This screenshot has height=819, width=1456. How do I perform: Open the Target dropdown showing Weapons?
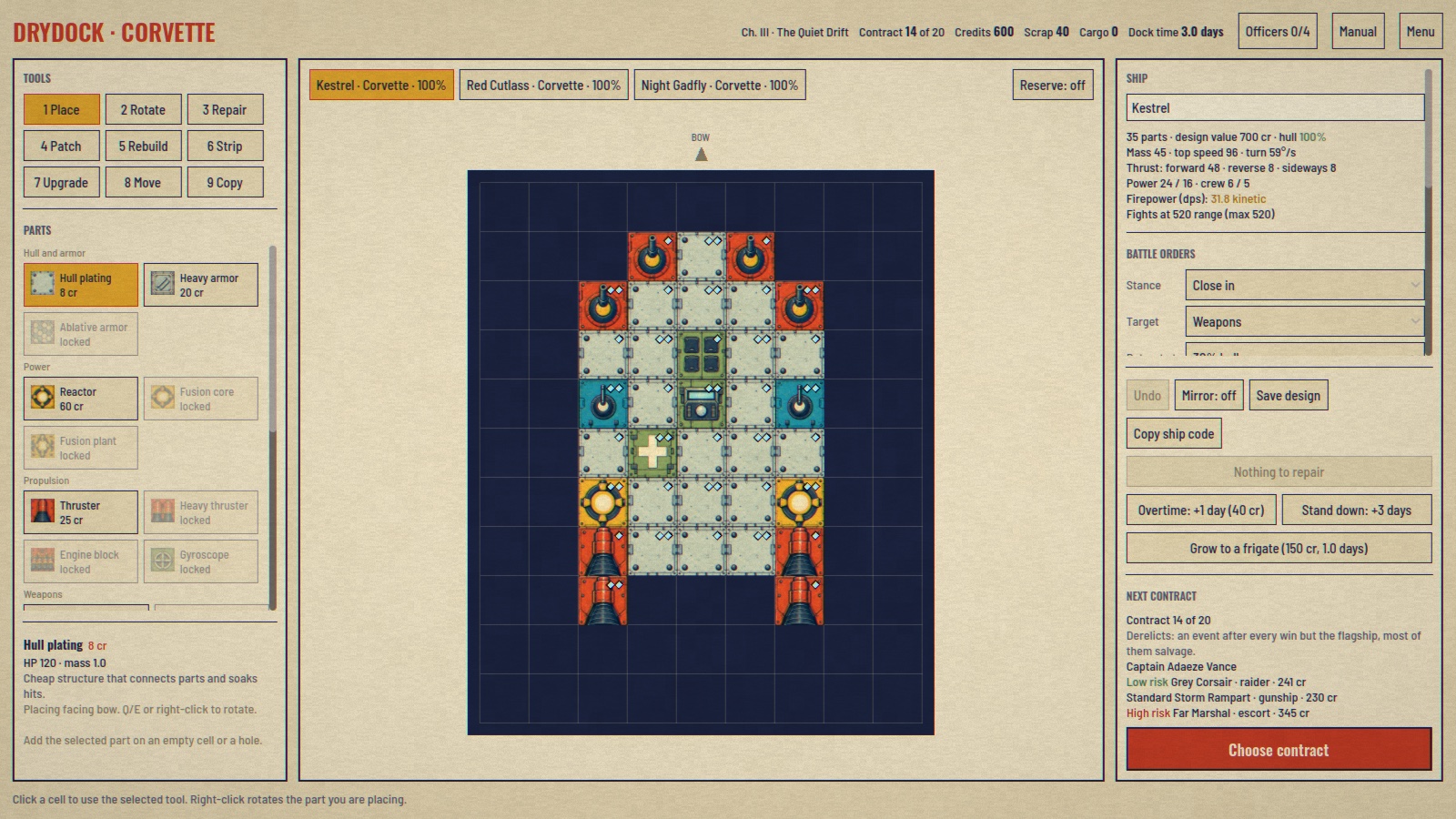(1305, 321)
